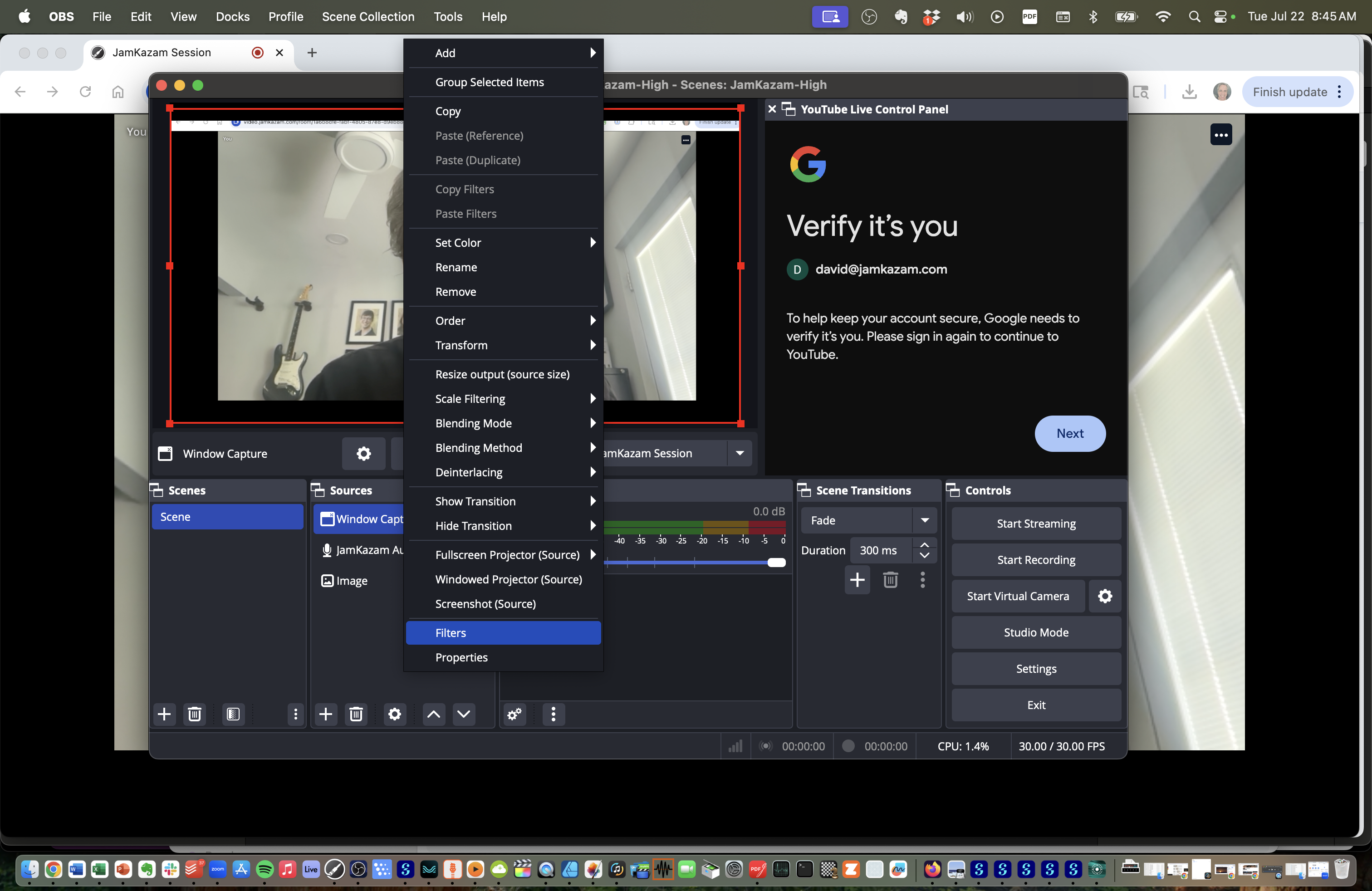This screenshot has height=891, width=1372.
Task: Open scene filters icon in Scenes dock
Action: point(233,715)
